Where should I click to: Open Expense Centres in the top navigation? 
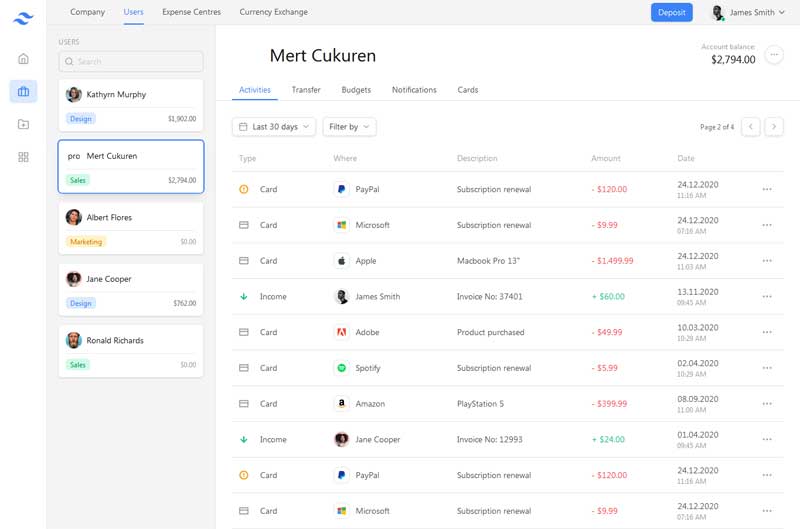191,12
